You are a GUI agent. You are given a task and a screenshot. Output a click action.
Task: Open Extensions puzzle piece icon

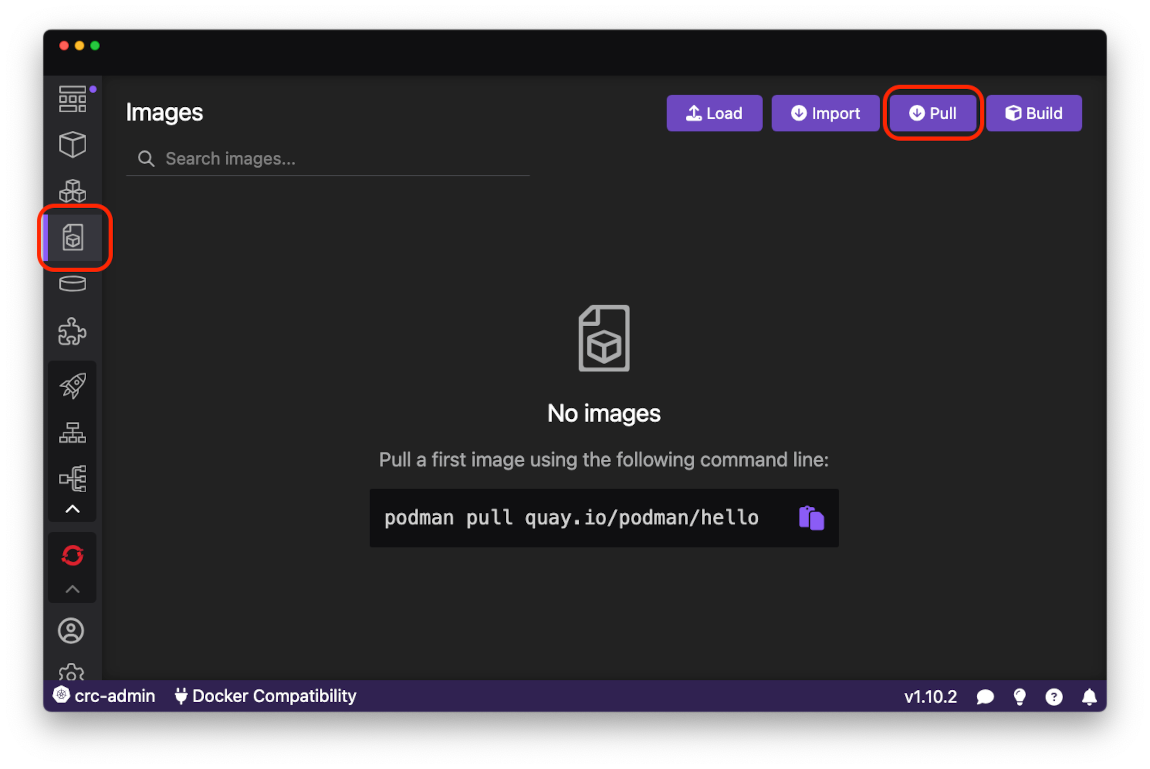pos(72,331)
